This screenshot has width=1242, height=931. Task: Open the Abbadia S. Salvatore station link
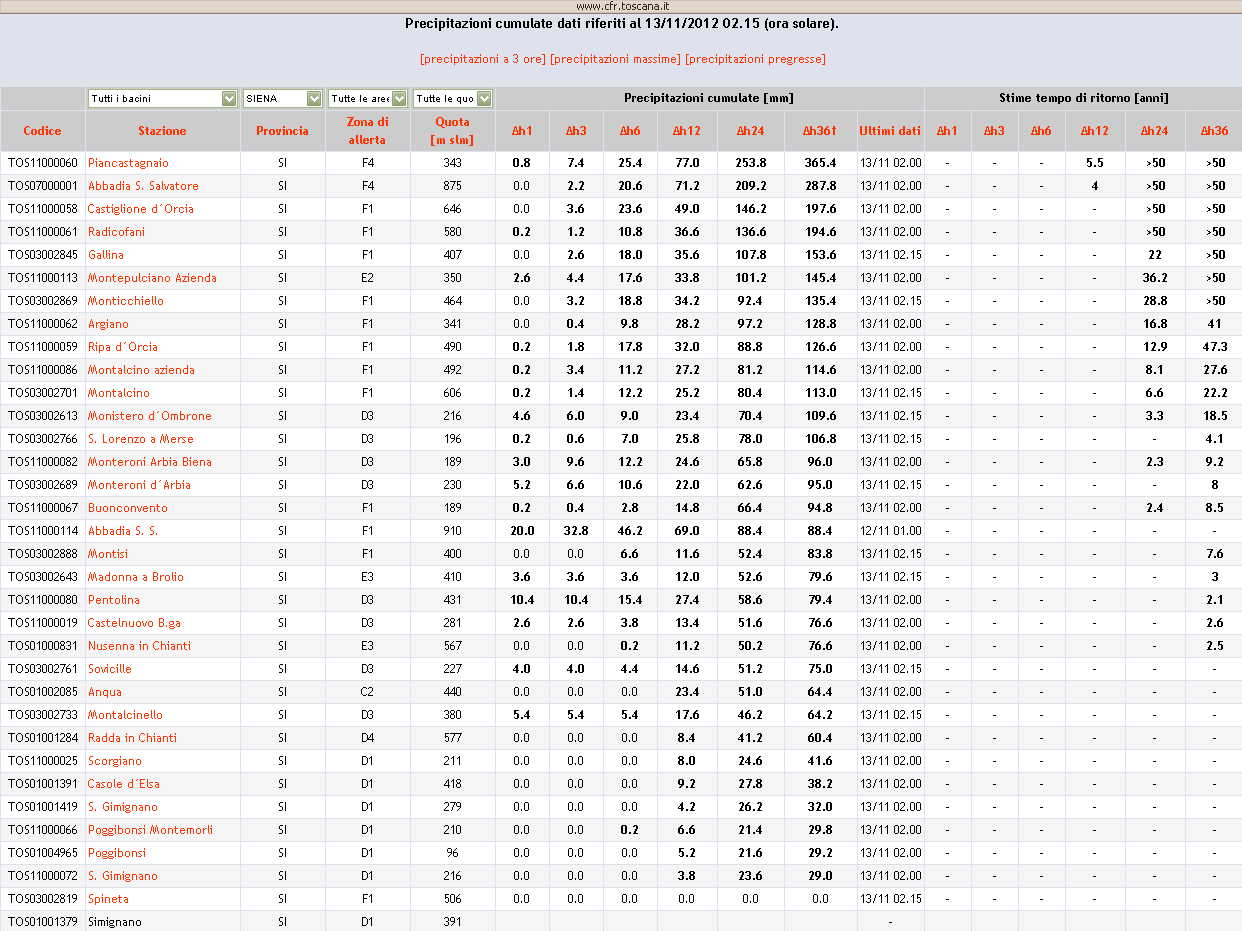coord(143,186)
